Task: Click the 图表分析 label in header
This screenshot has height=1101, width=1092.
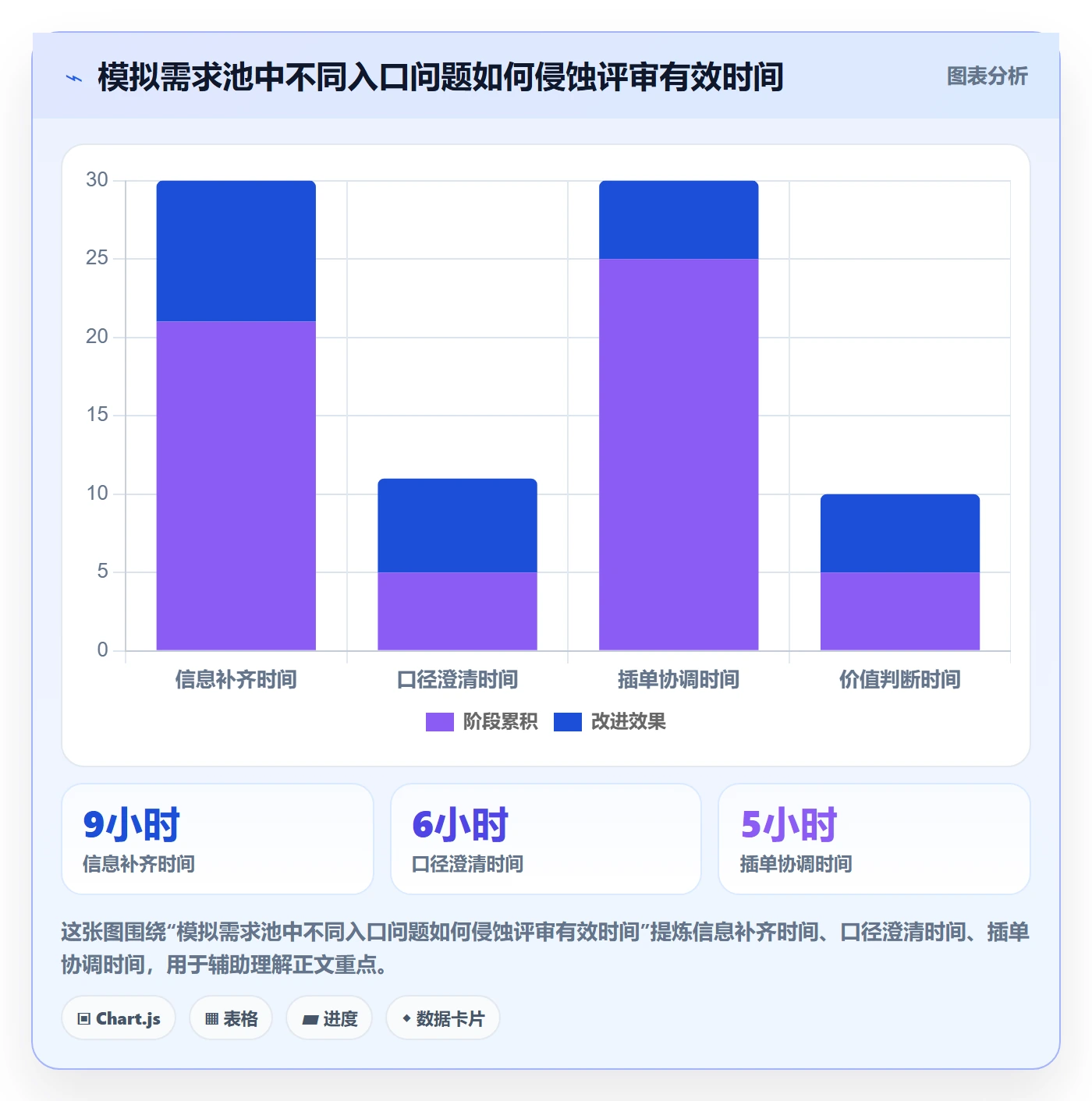Action: [x=987, y=76]
